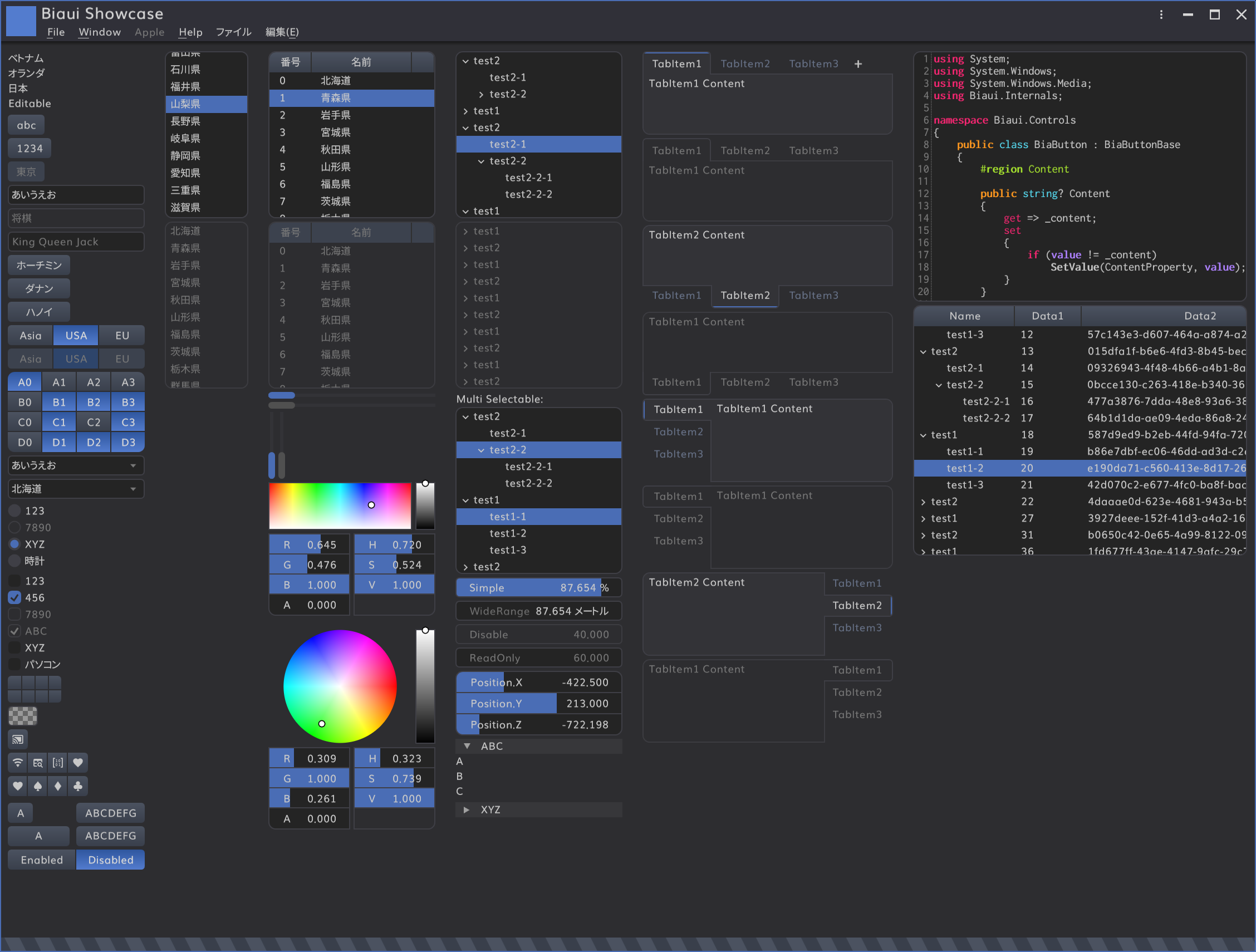Expand the XYZ expander section
This screenshot has width=1256, height=952.
(x=467, y=809)
